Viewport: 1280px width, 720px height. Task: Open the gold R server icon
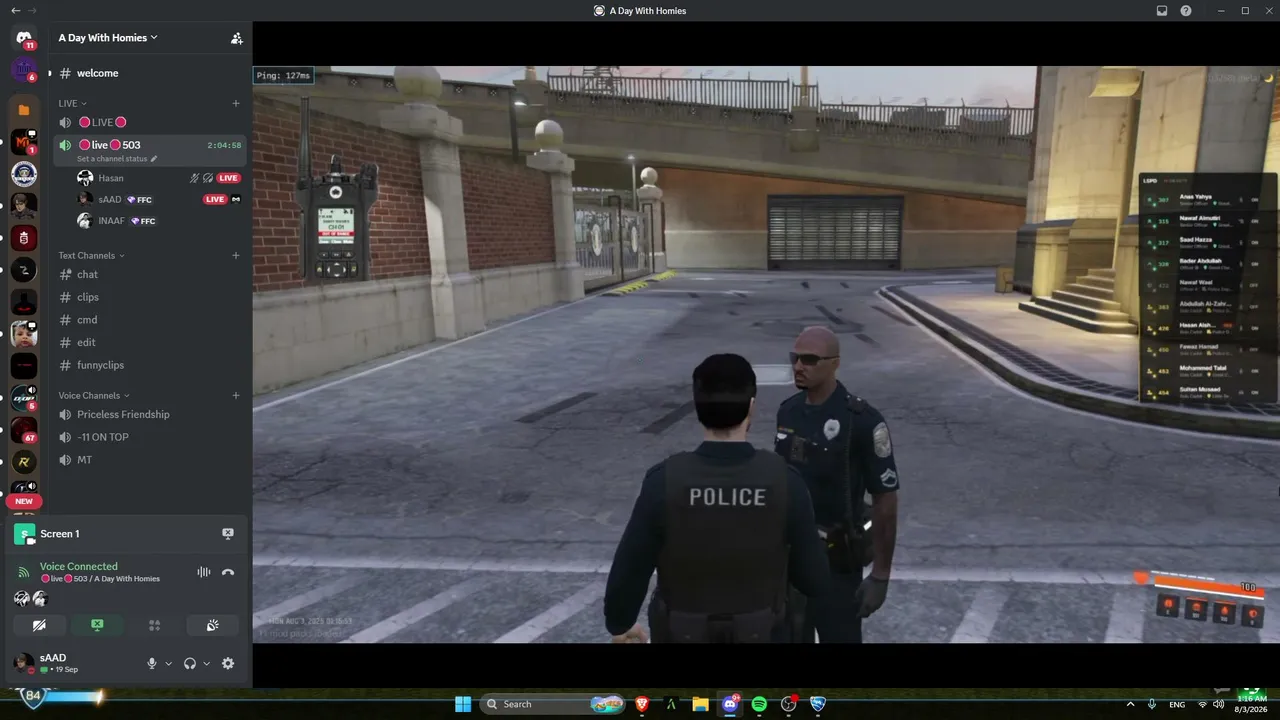pos(24,462)
